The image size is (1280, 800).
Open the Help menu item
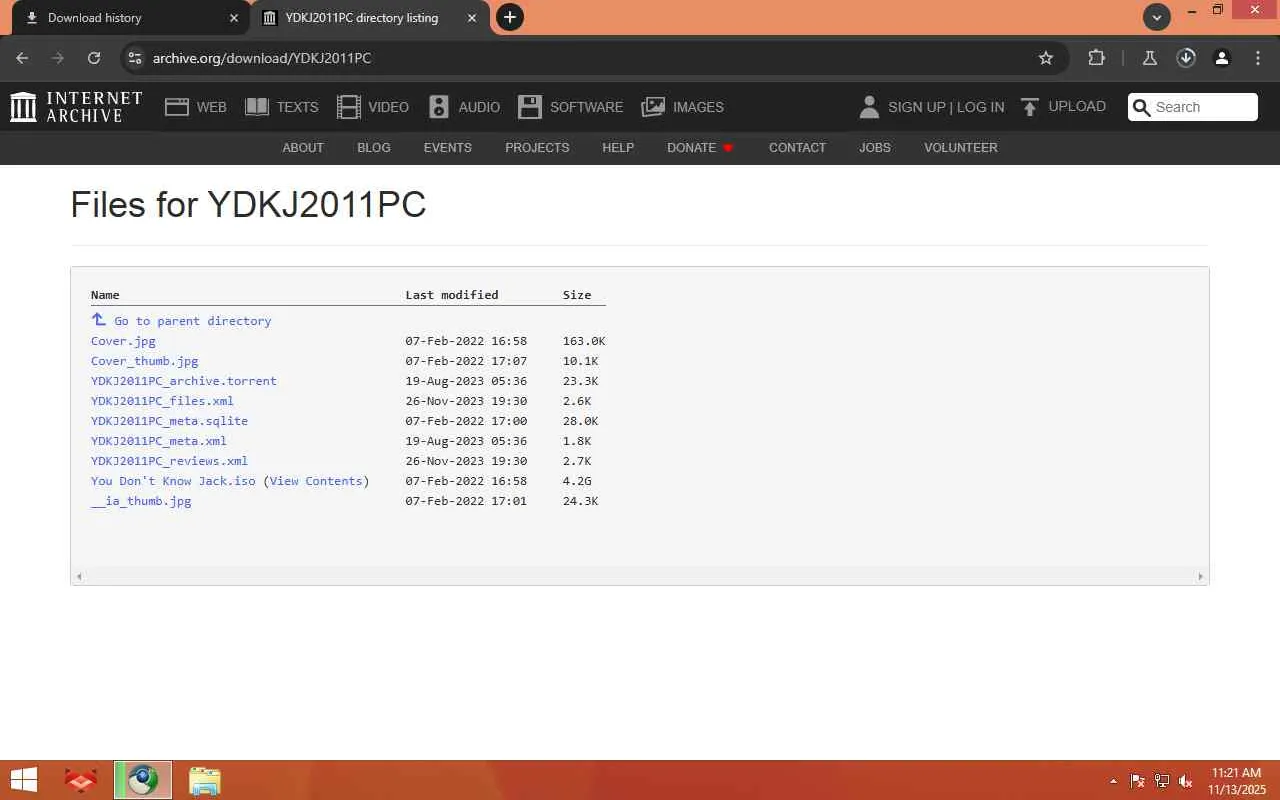pos(618,148)
